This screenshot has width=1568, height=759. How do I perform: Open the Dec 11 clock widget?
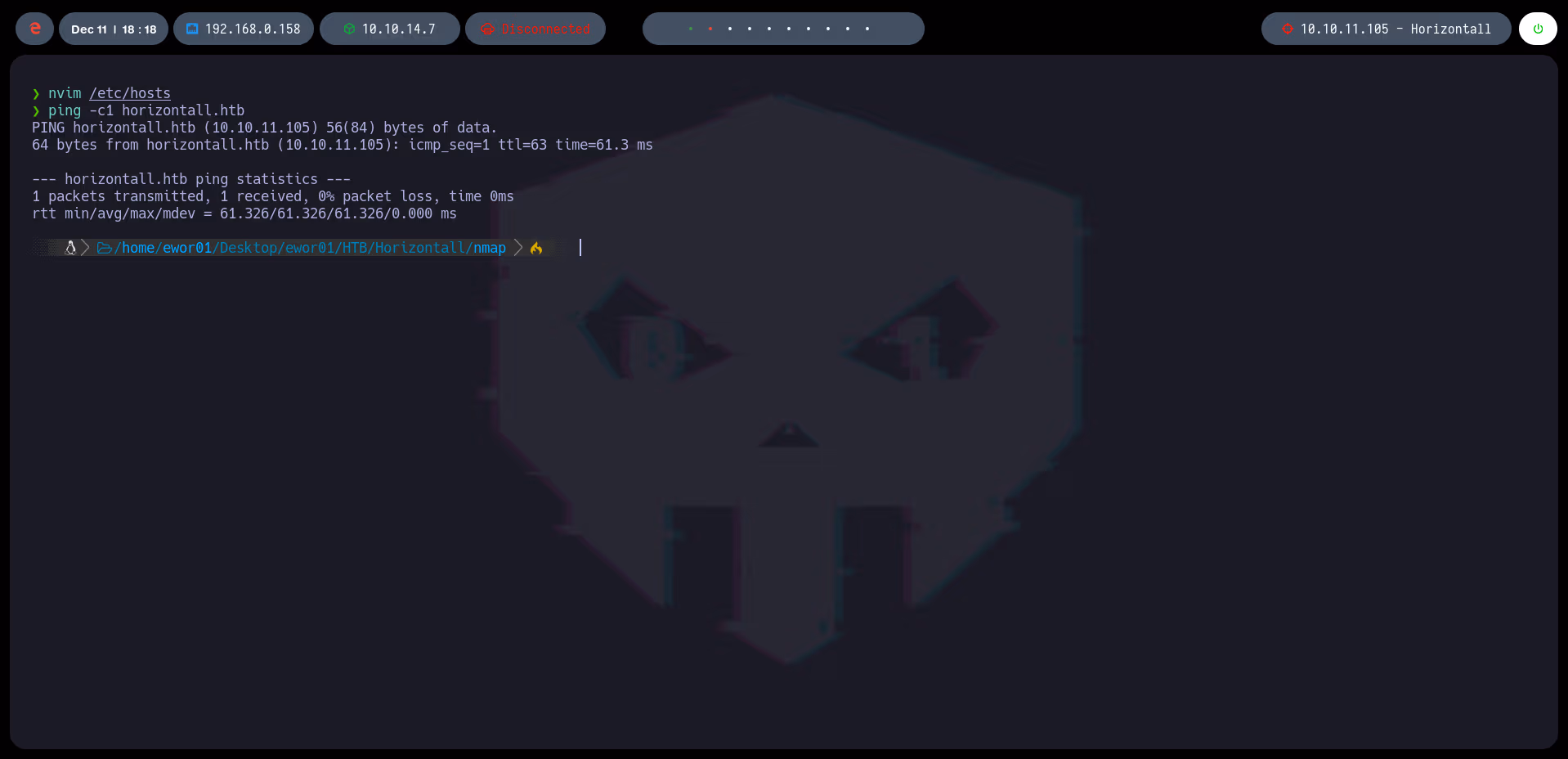coord(113,29)
